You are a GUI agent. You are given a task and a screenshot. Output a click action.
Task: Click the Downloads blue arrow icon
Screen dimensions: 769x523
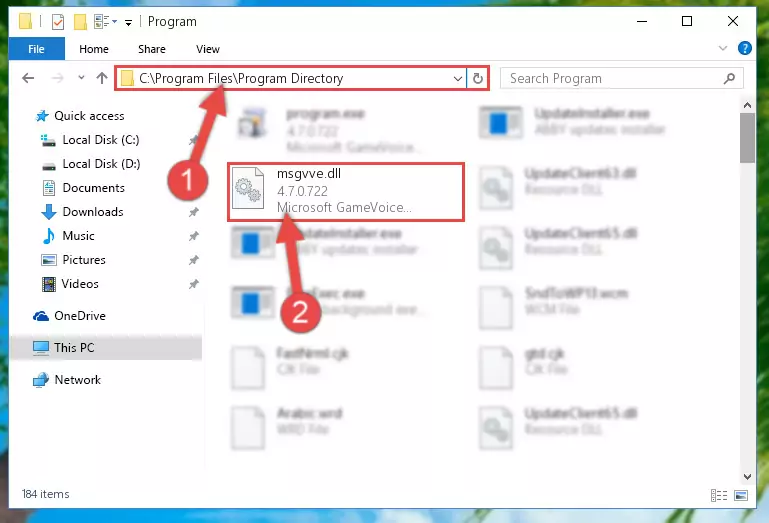pos(49,212)
